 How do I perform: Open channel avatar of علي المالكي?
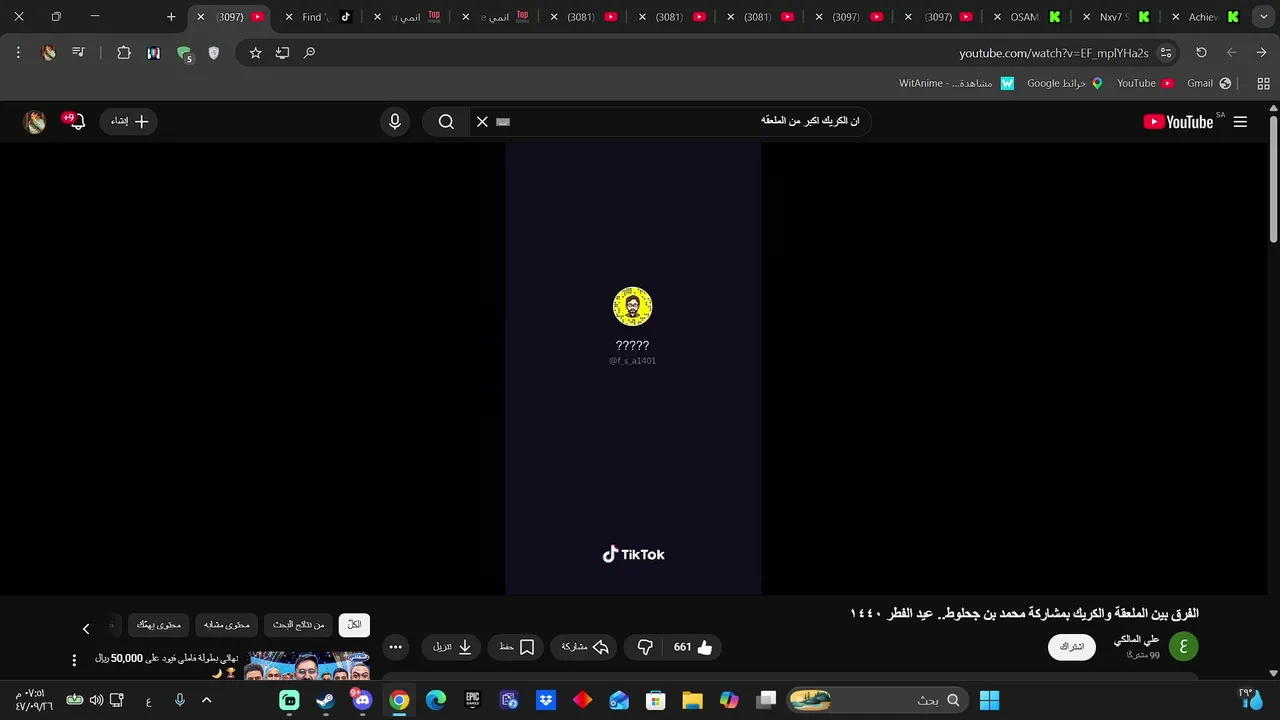click(1183, 647)
